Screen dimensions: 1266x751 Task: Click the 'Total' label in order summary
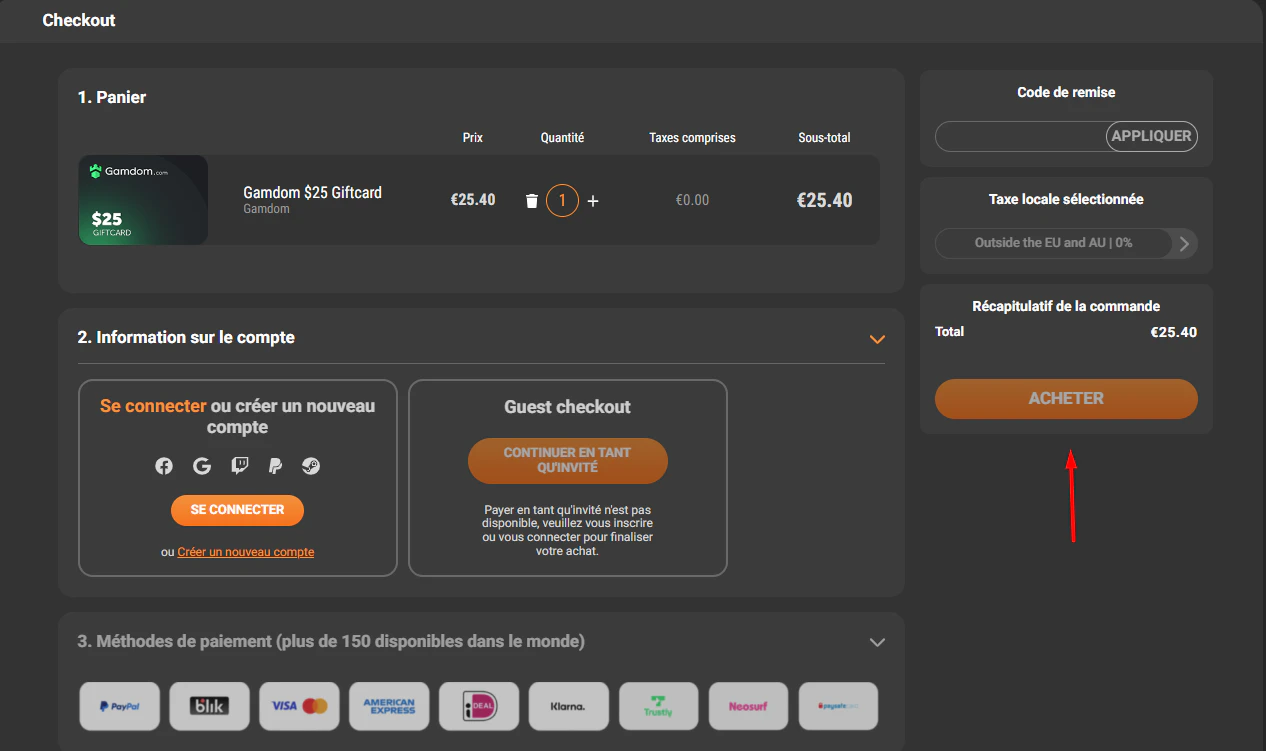949,331
